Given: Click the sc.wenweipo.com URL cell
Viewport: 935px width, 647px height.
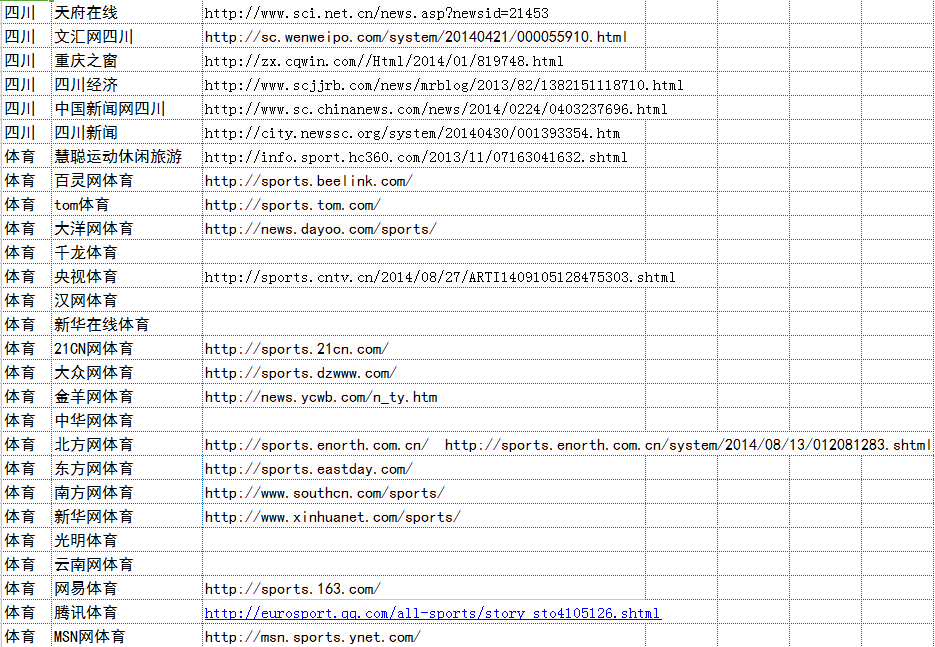Looking at the screenshot, I should click(424, 36).
